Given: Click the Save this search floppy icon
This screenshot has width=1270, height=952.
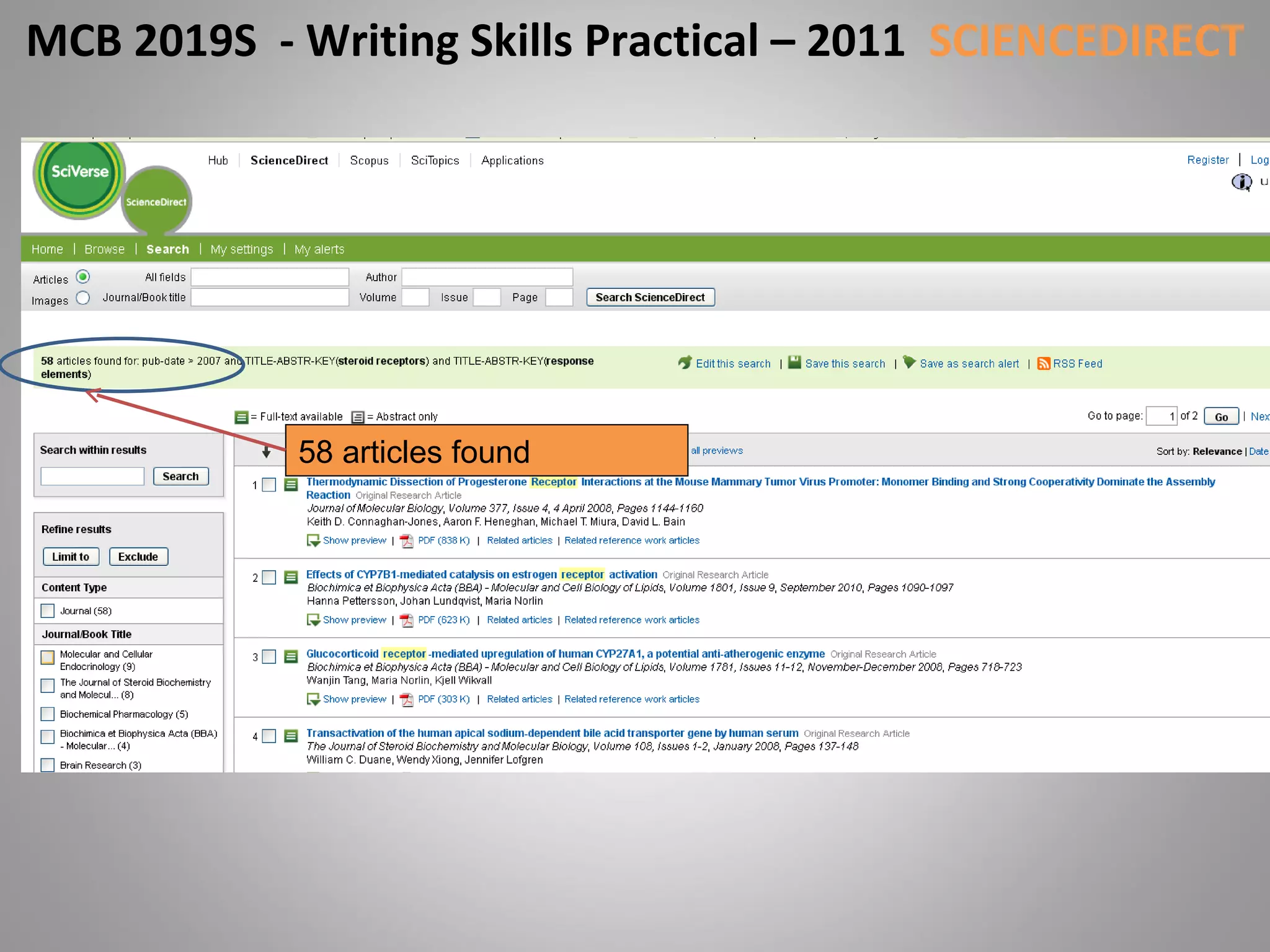Looking at the screenshot, I should click(794, 363).
